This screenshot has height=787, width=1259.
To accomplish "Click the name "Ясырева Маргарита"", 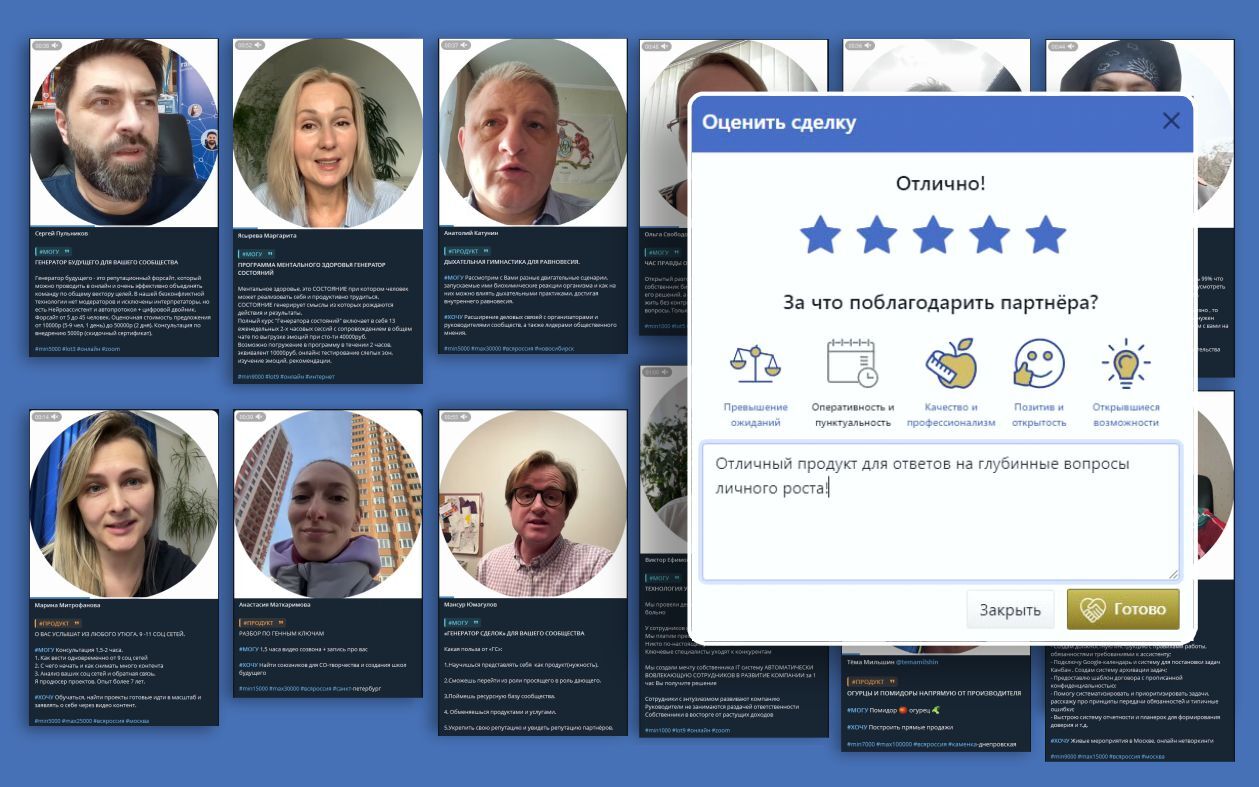I will click(268, 236).
